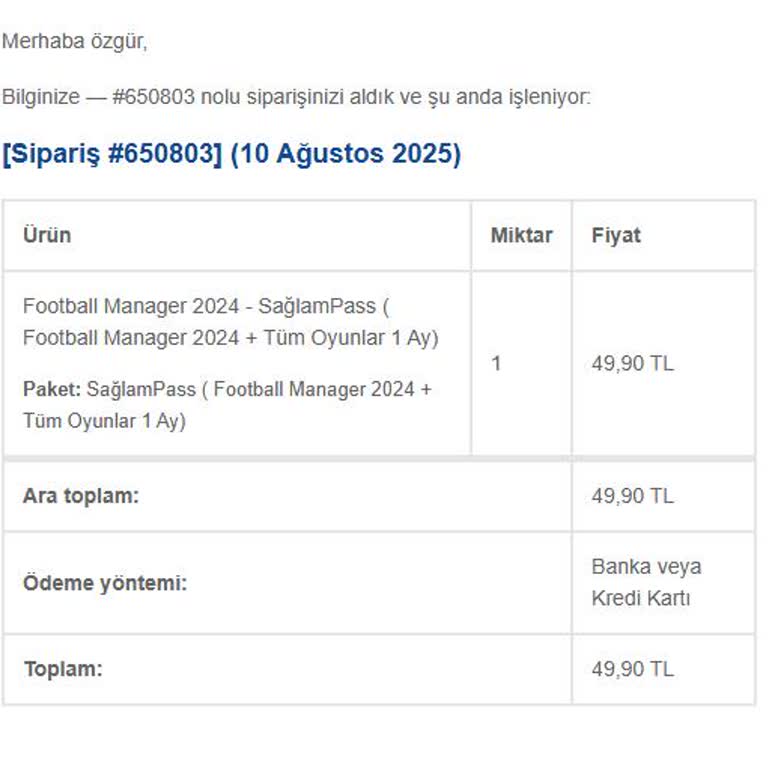Click the Miktar column header
This screenshot has width=768, height=768.
521,236
